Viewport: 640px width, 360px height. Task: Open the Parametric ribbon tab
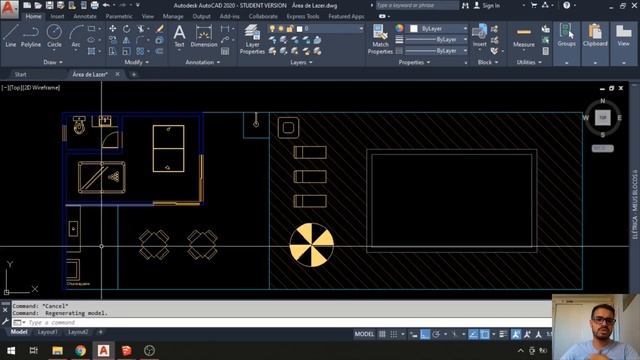click(x=119, y=17)
